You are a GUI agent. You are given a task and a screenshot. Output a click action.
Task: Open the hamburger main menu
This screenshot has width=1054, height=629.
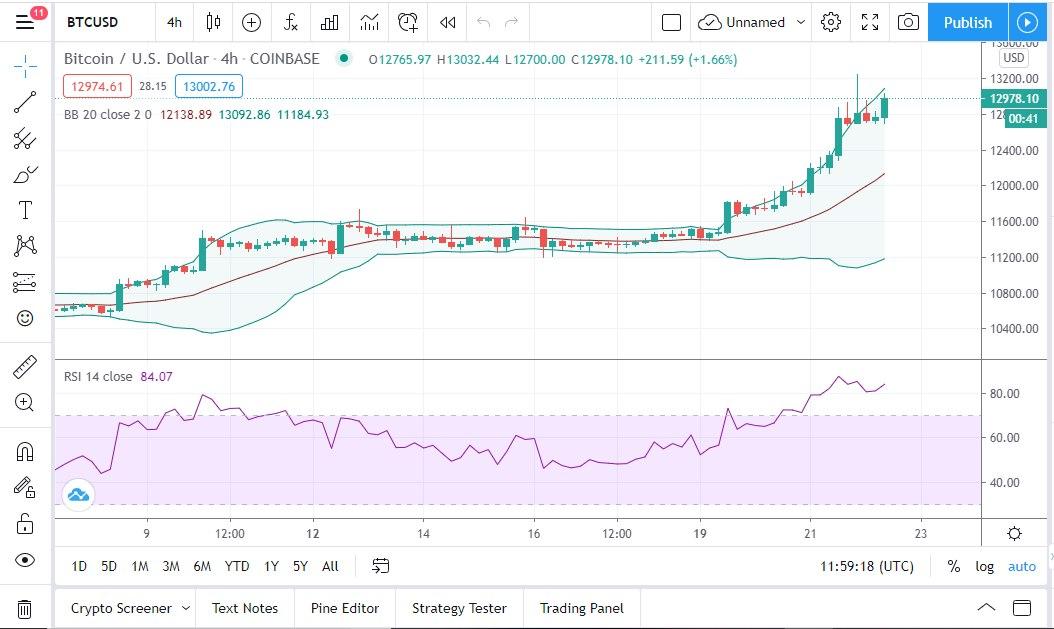tap(25, 22)
